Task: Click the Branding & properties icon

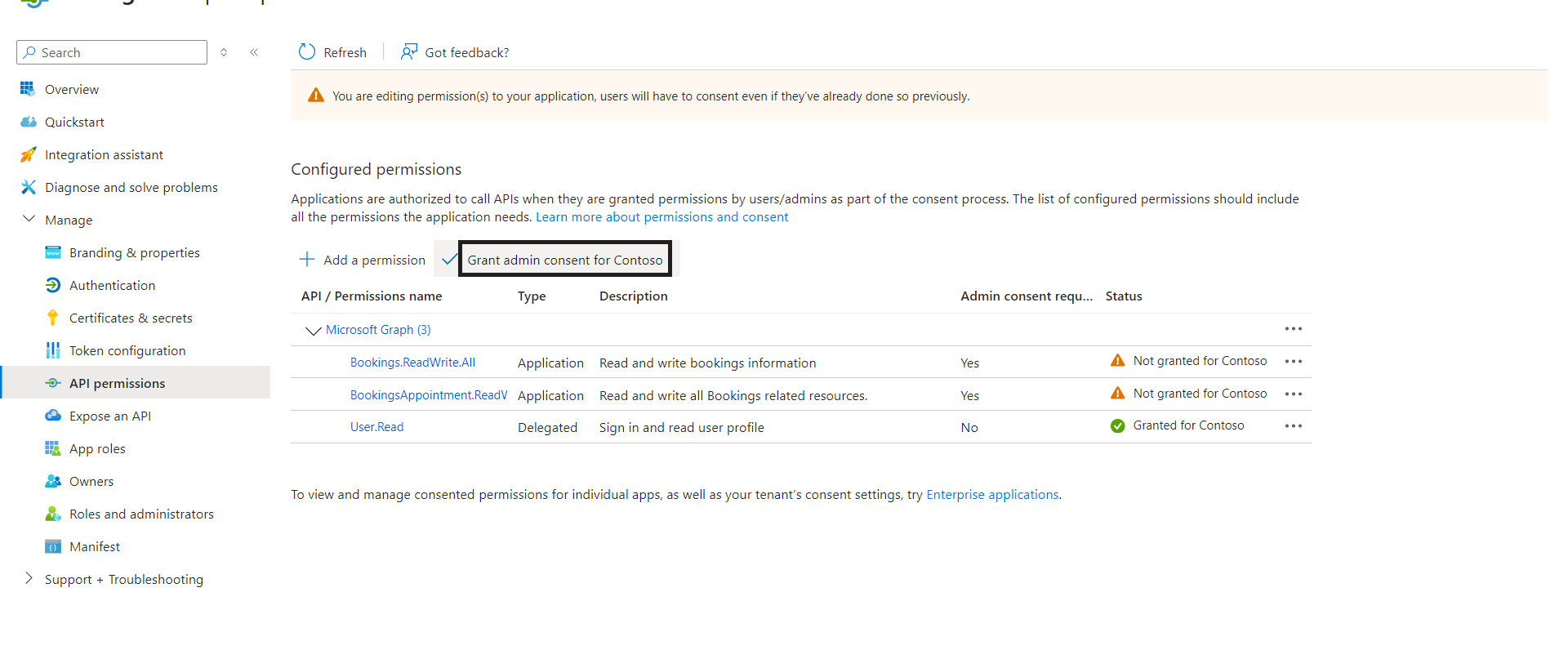Action: coord(53,252)
